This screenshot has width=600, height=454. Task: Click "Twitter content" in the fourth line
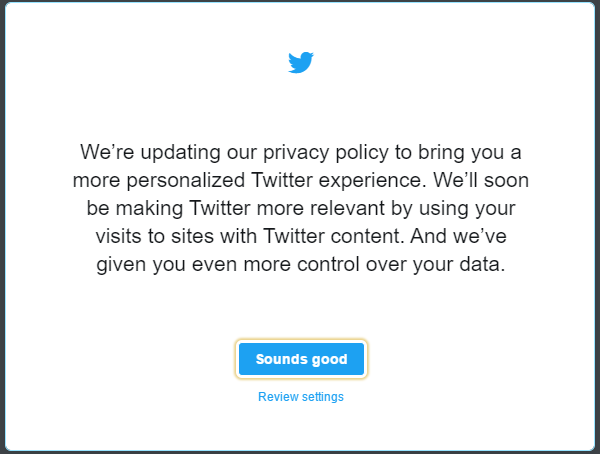pyautogui.click(x=334, y=236)
